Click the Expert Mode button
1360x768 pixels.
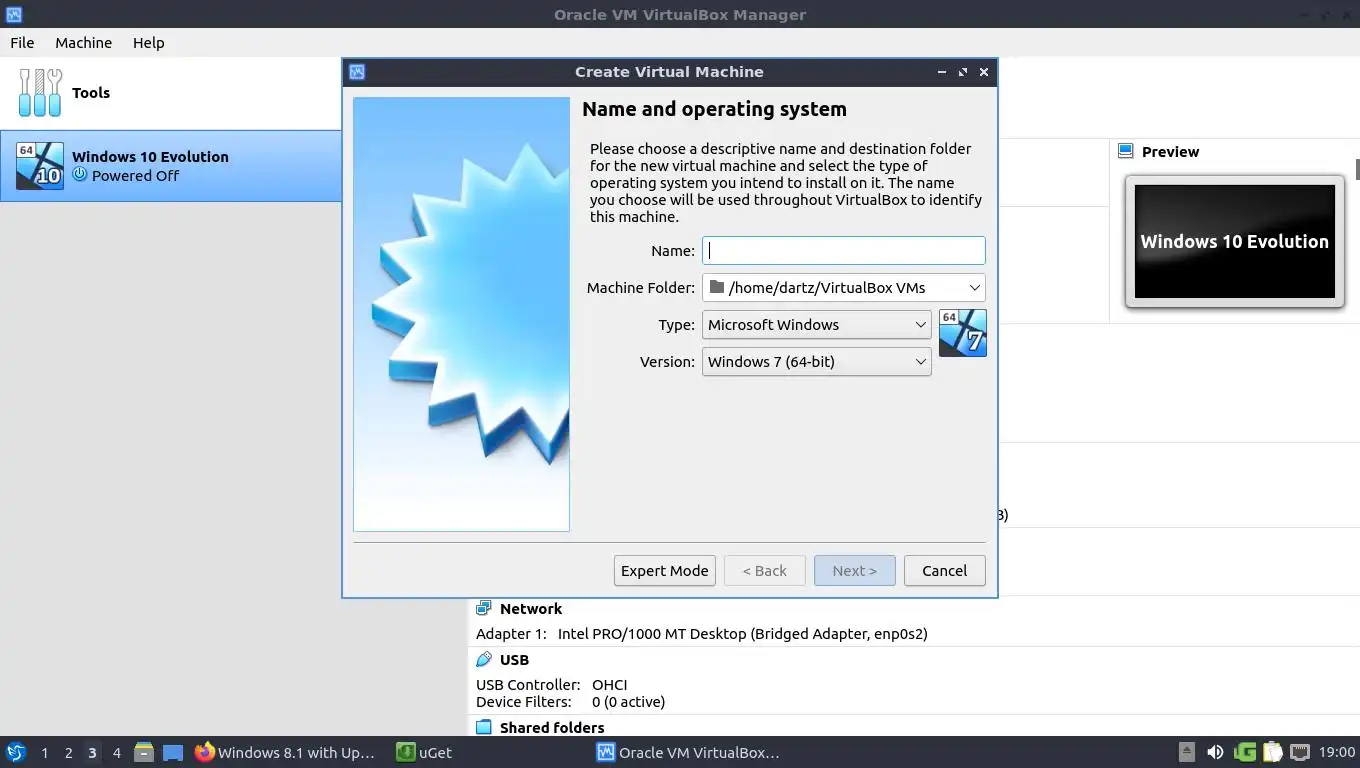(664, 570)
